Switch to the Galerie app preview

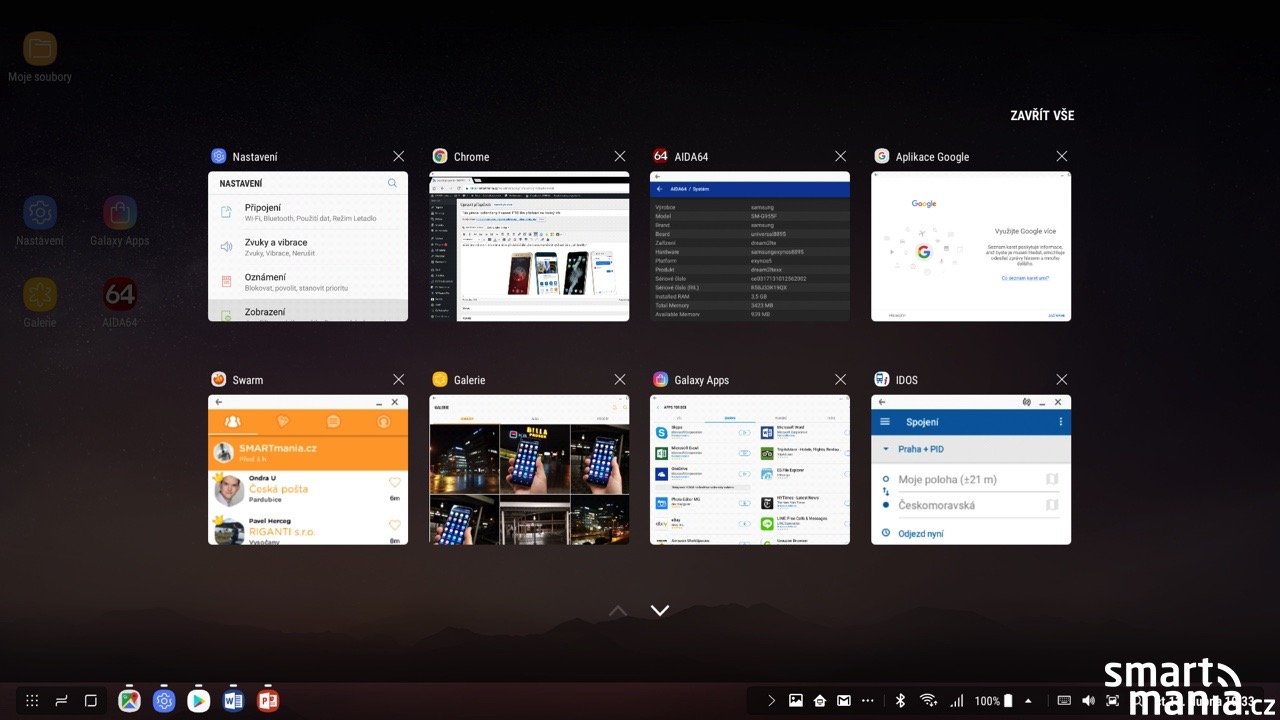[529, 469]
